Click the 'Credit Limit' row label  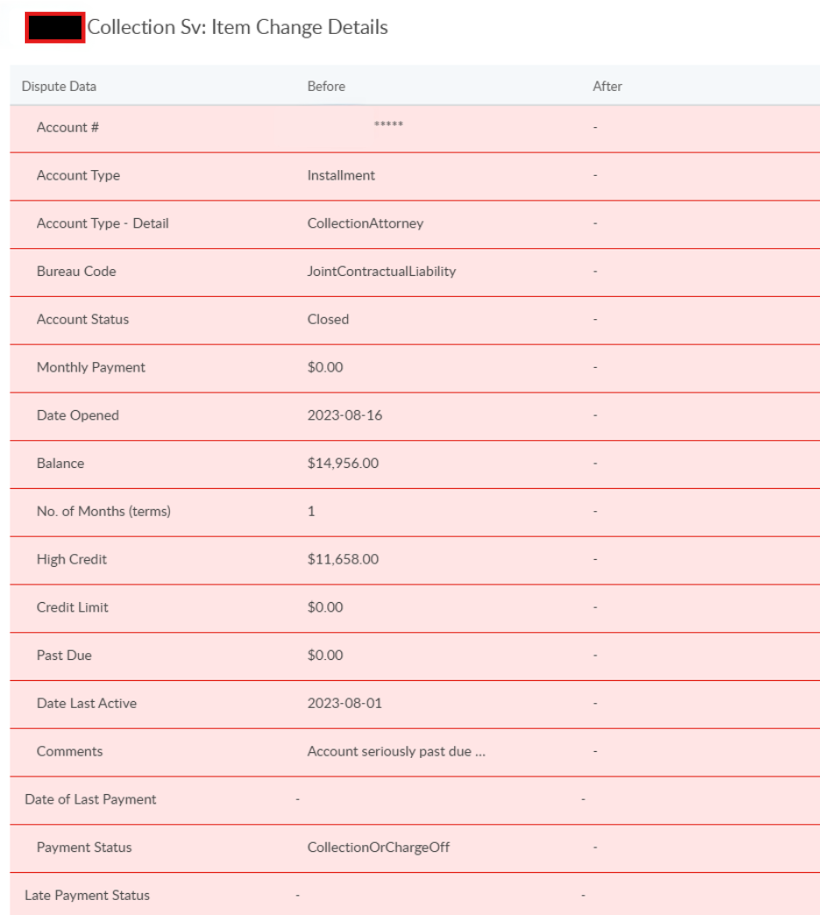click(72, 607)
